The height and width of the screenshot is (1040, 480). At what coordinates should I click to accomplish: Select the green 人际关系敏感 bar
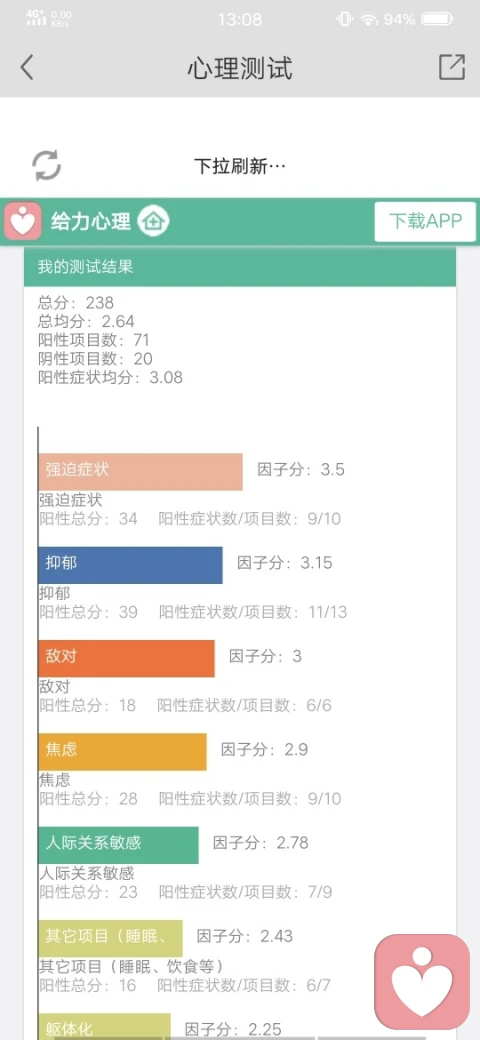click(x=119, y=845)
